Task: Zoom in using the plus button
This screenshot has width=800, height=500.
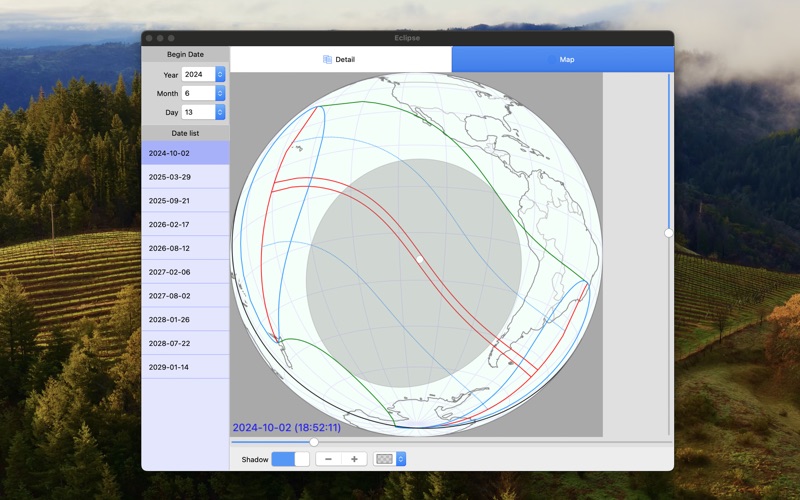Action: point(354,459)
